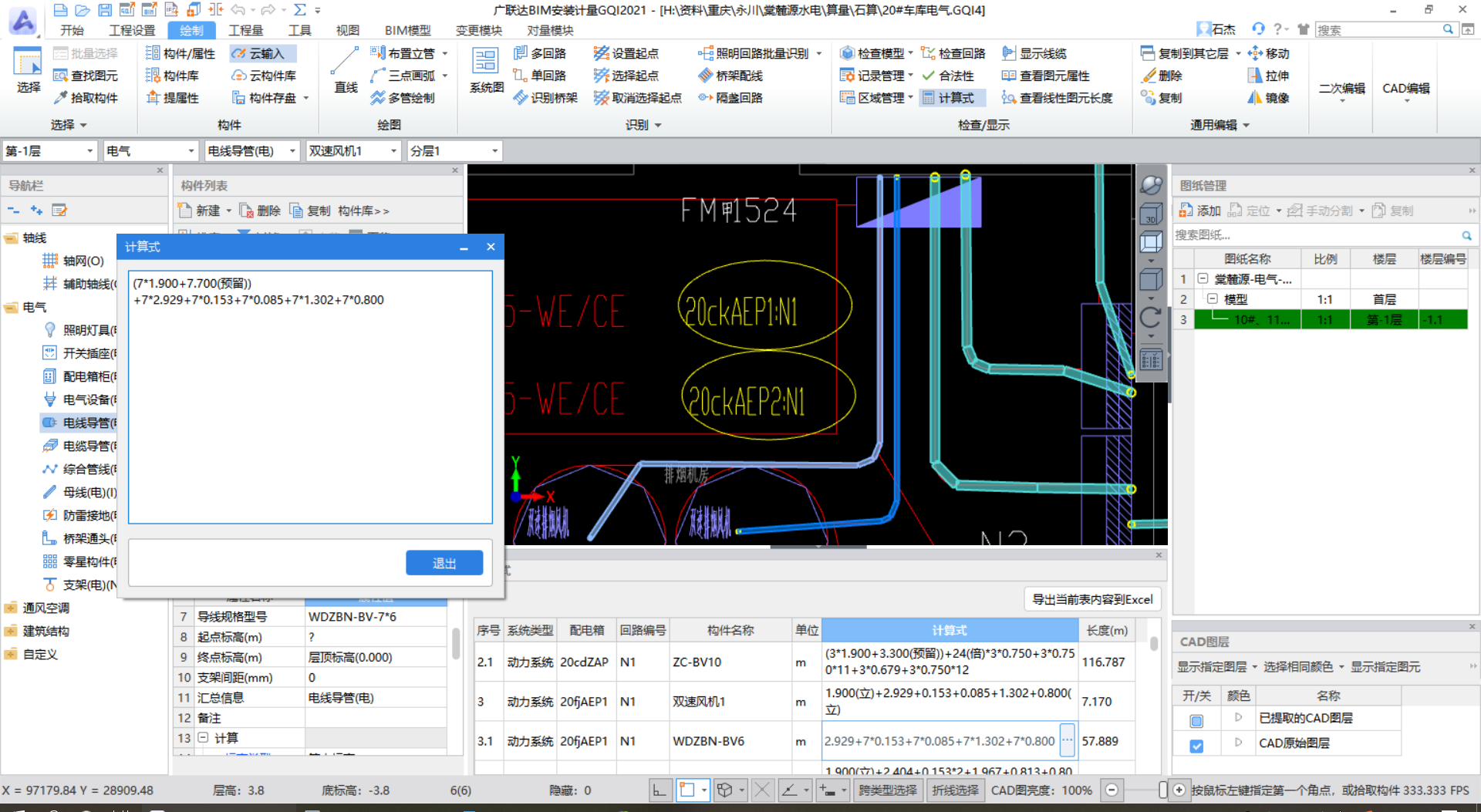Click 移动 move tool
Viewport: 1481px width, 812px height.
pyautogui.click(x=1269, y=53)
